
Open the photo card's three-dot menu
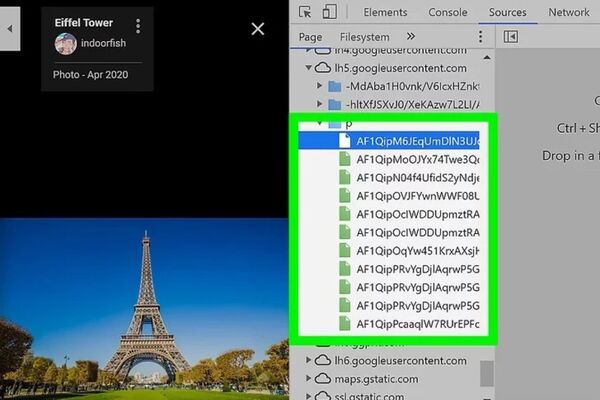tap(138, 26)
